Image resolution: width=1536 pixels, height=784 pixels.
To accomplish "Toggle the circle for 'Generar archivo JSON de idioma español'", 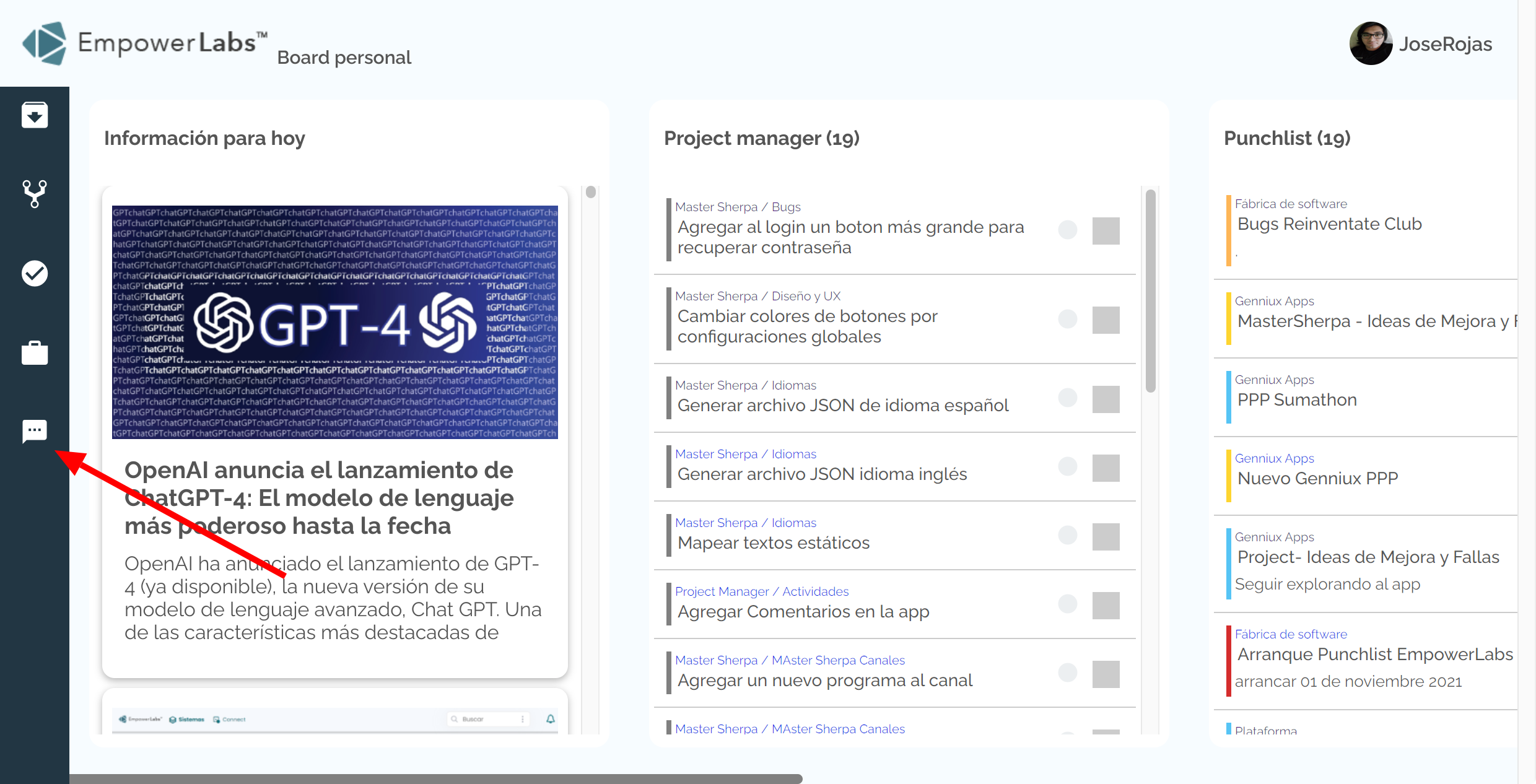I will point(1068,398).
